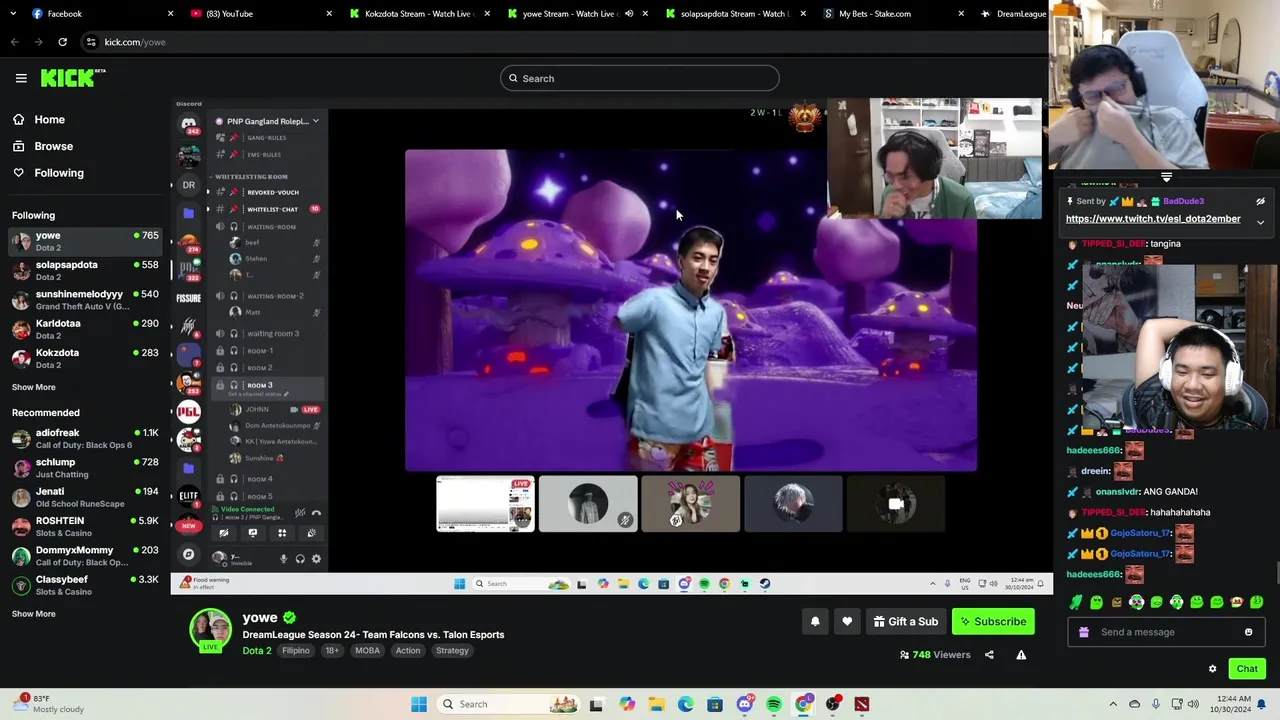Open Discord user settings gear
1280x720 pixels.
coord(316,559)
